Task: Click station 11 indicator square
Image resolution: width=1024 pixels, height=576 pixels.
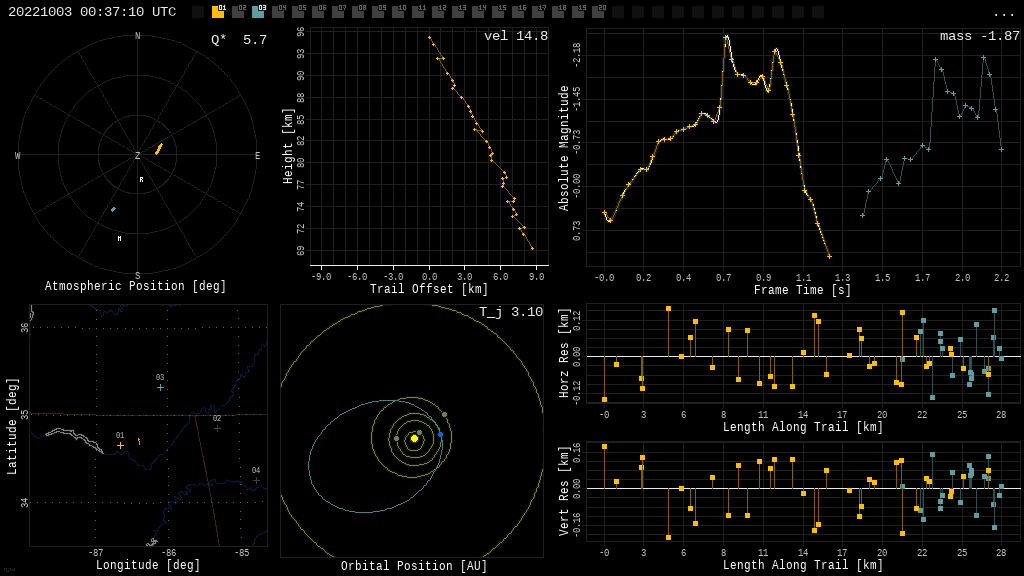Action: [418, 12]
